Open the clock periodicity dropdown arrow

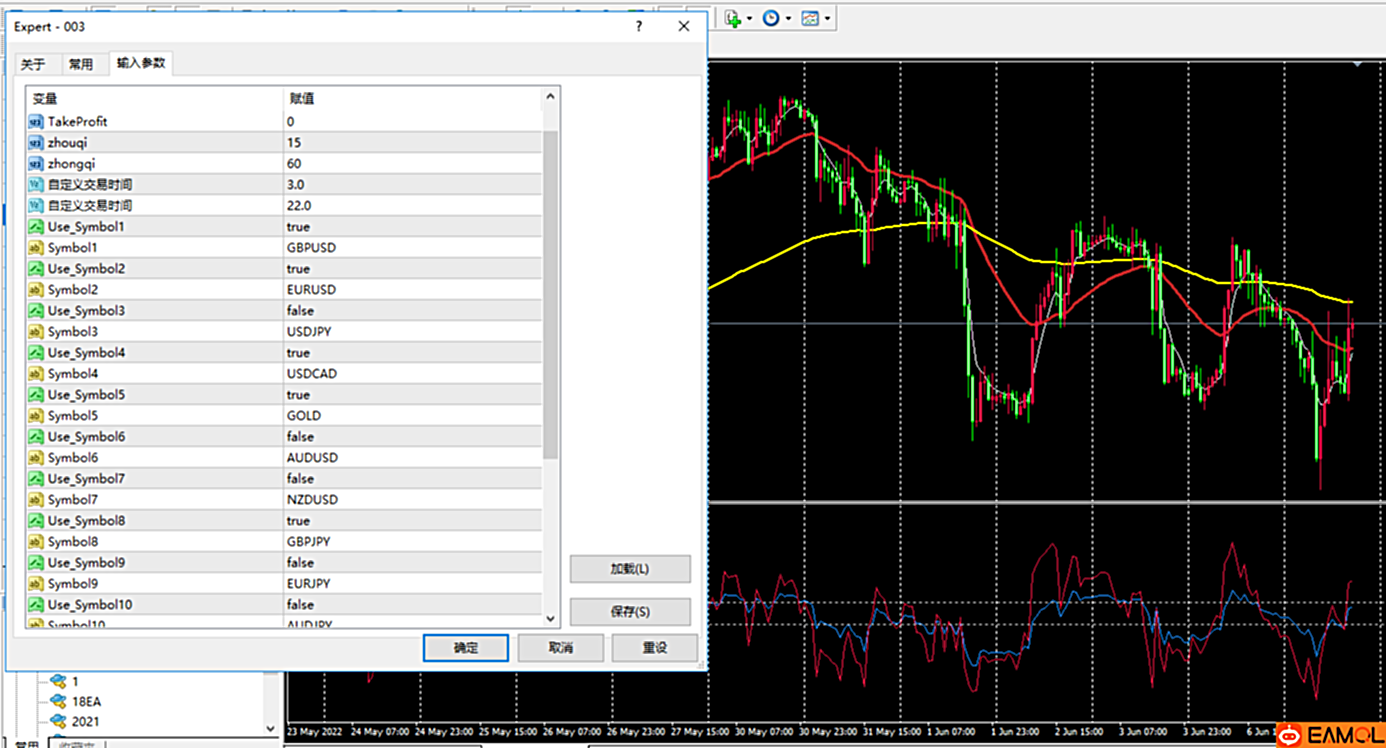point(788,18)
